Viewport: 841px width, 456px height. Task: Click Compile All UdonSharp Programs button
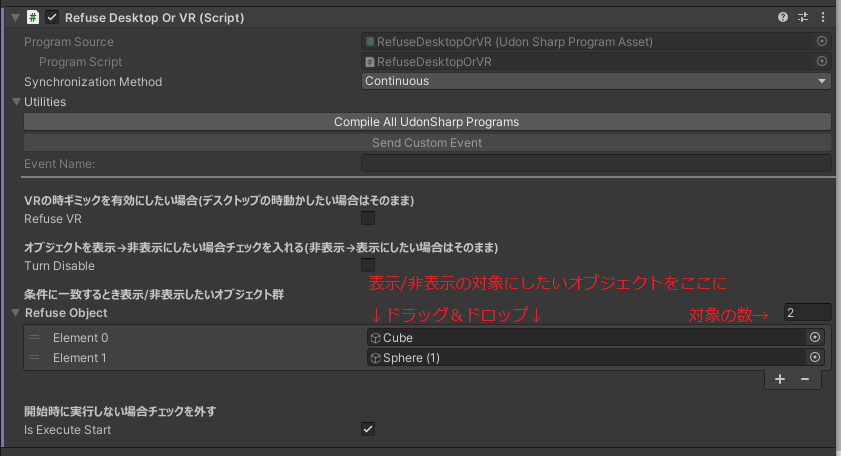427,122
